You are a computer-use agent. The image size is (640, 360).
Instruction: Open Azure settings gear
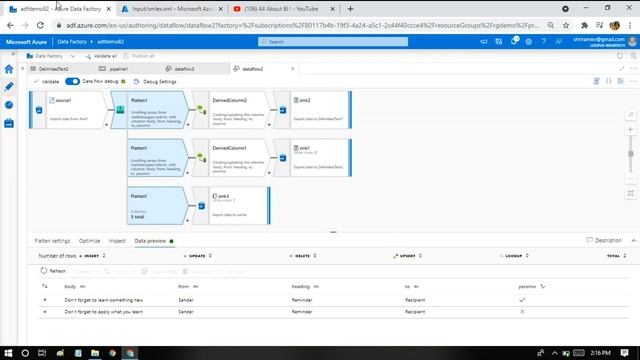click(529, 42)
